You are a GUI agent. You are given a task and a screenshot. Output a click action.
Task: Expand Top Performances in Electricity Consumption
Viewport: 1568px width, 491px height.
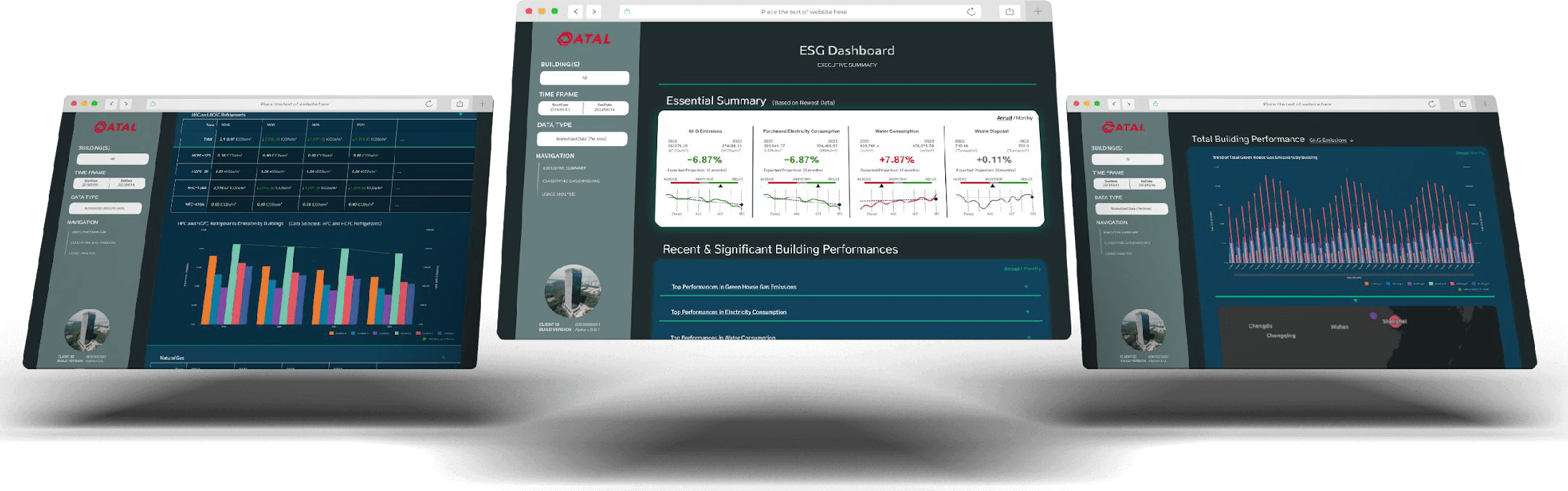click(1027, 312)
